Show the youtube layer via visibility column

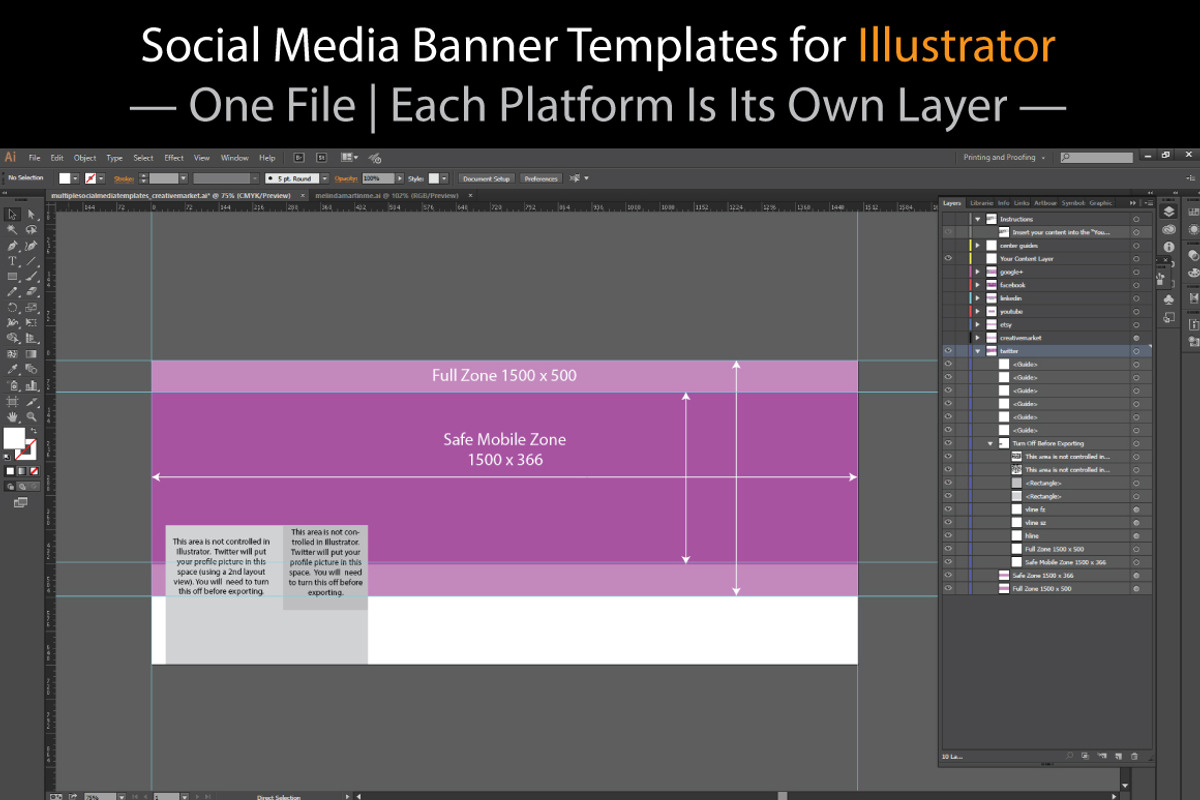tap(948, 311)
